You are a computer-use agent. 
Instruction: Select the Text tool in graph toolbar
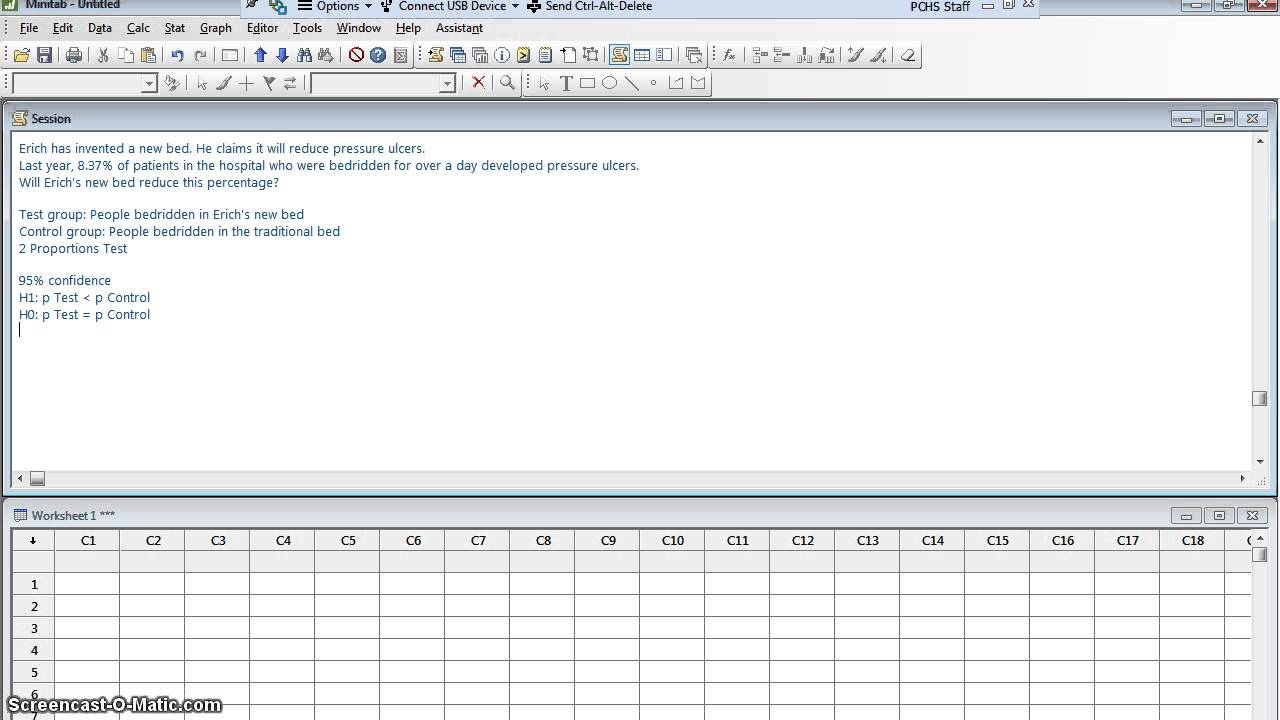click(x=566, y=84)
